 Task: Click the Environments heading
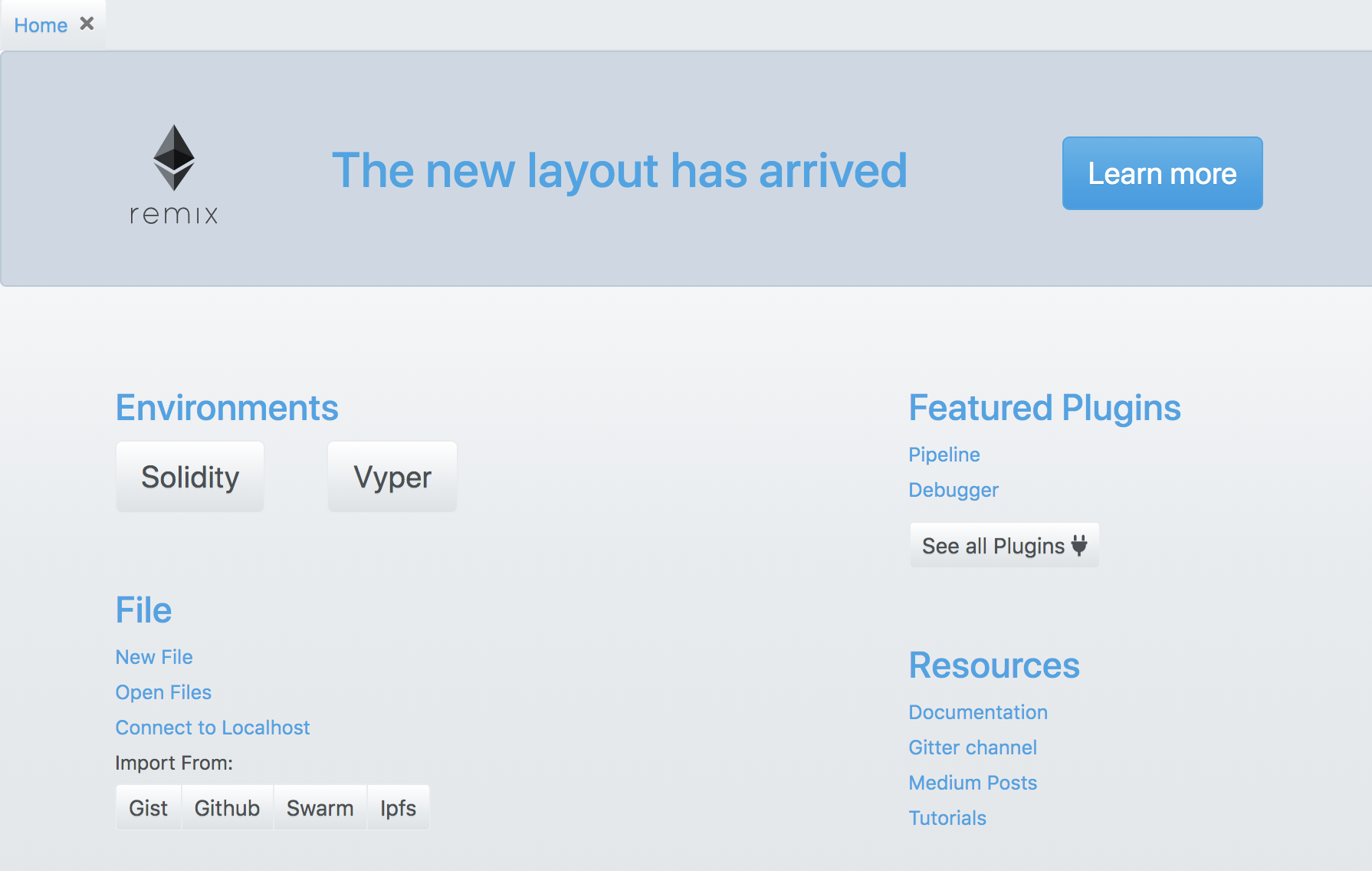pyautogui.click(x=227, y=408)
